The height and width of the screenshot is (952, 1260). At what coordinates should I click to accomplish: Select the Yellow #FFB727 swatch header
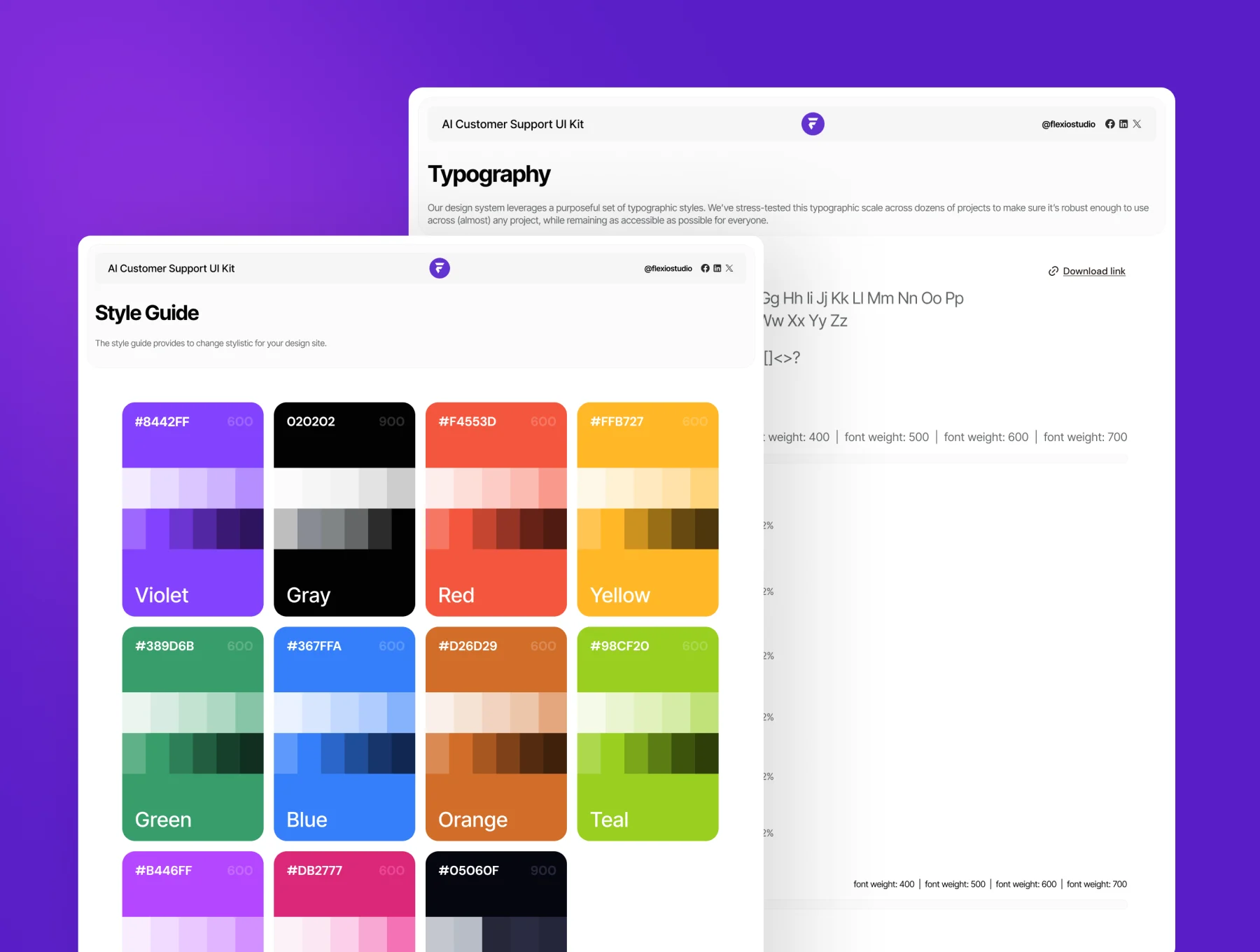click(x=647, y=435)
